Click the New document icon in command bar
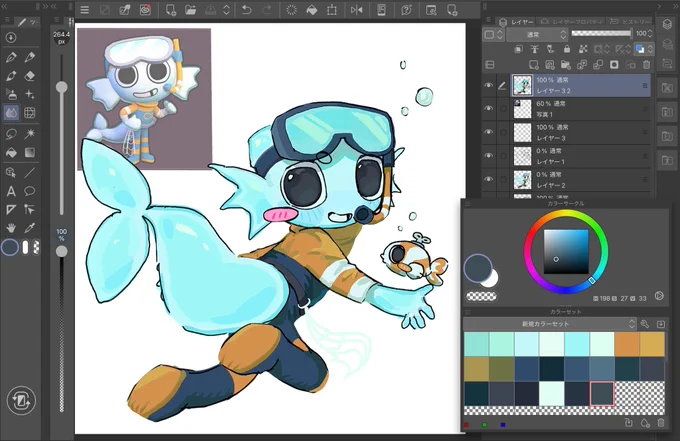This screenshot has width=680, height=441. 171,10
